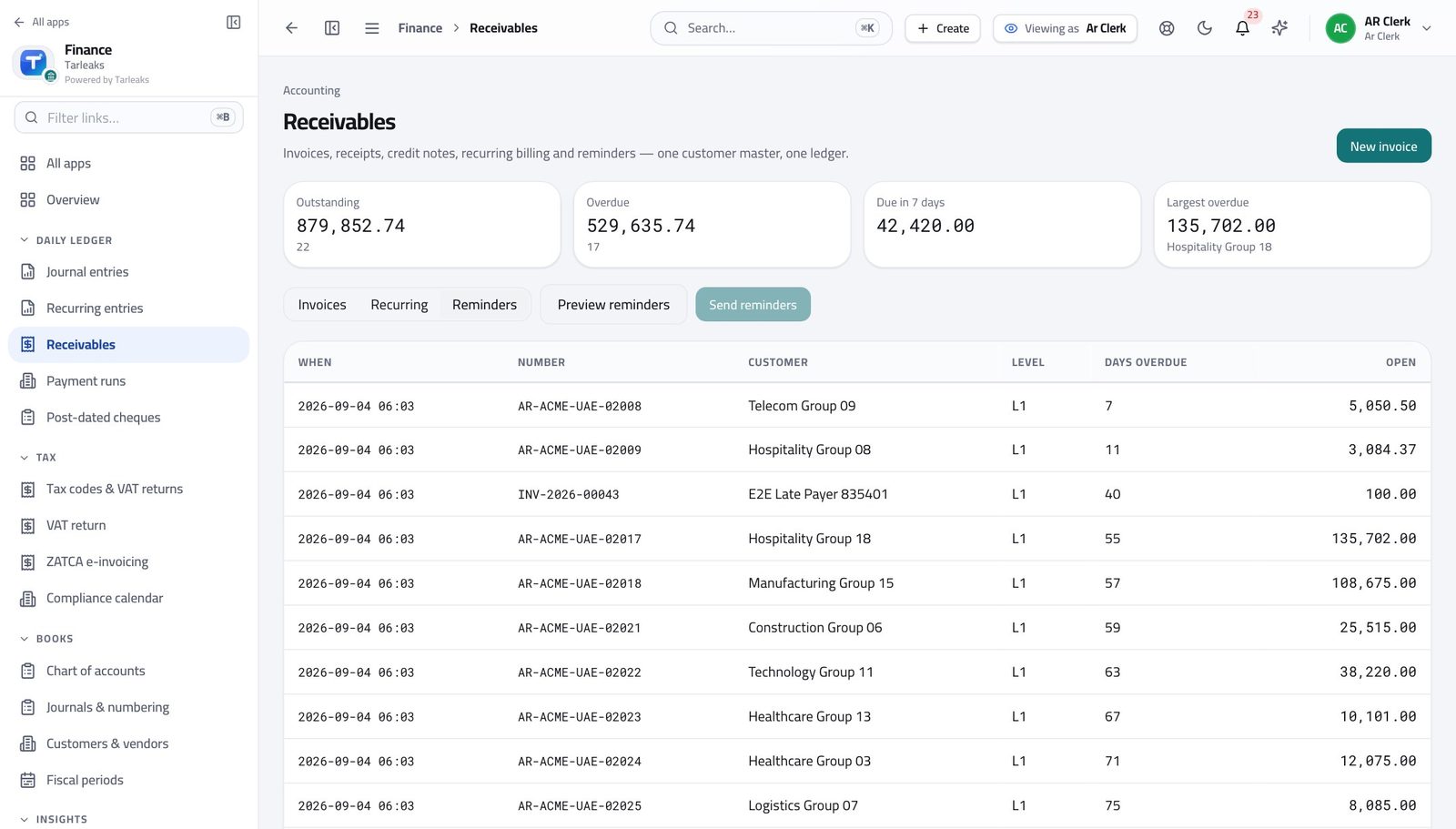Open Chart of accounts in the sidebar
1456x829 pixels.
(128, 672)
